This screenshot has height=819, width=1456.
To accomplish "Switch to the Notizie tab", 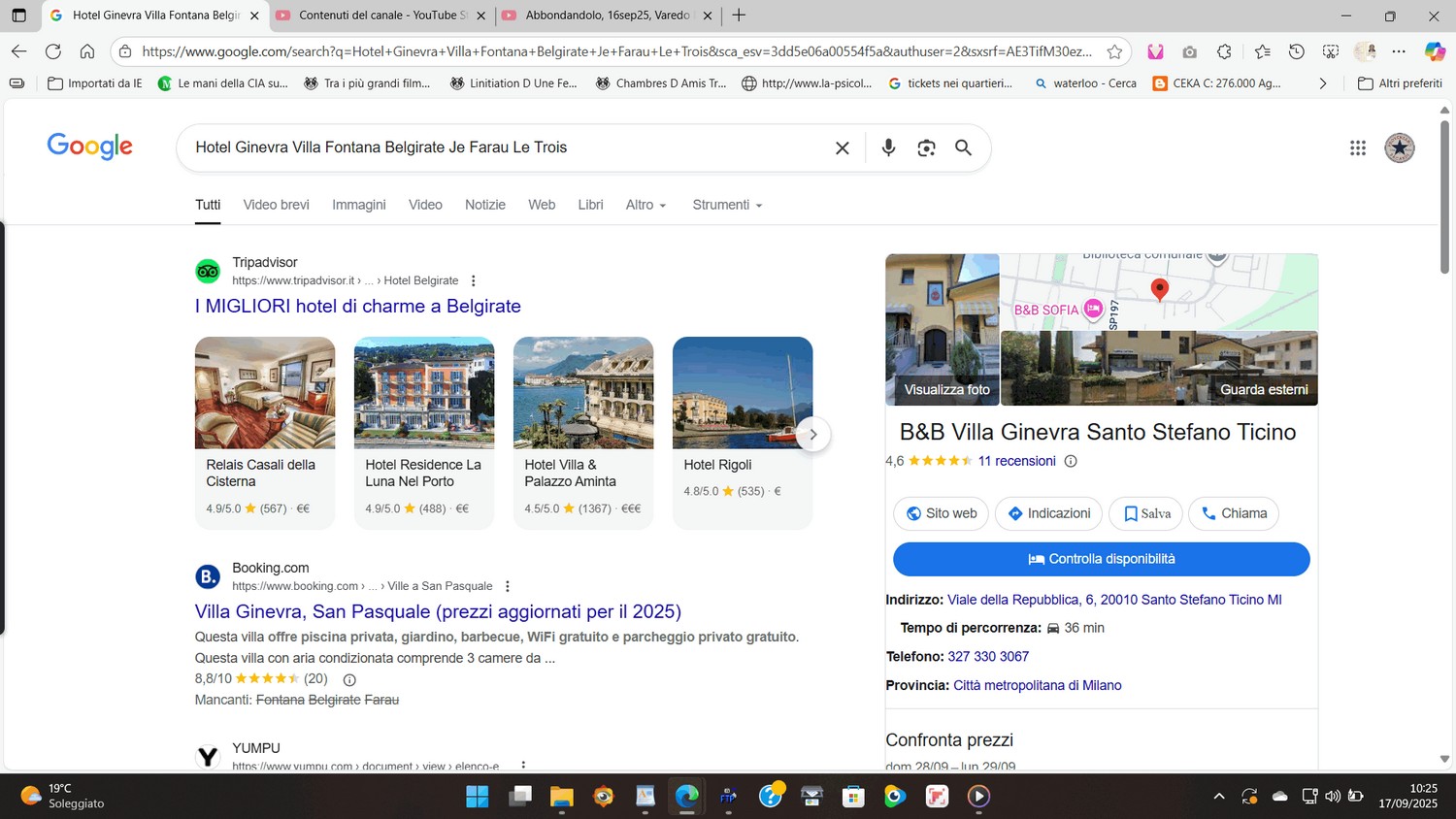I will pos(484,205).
